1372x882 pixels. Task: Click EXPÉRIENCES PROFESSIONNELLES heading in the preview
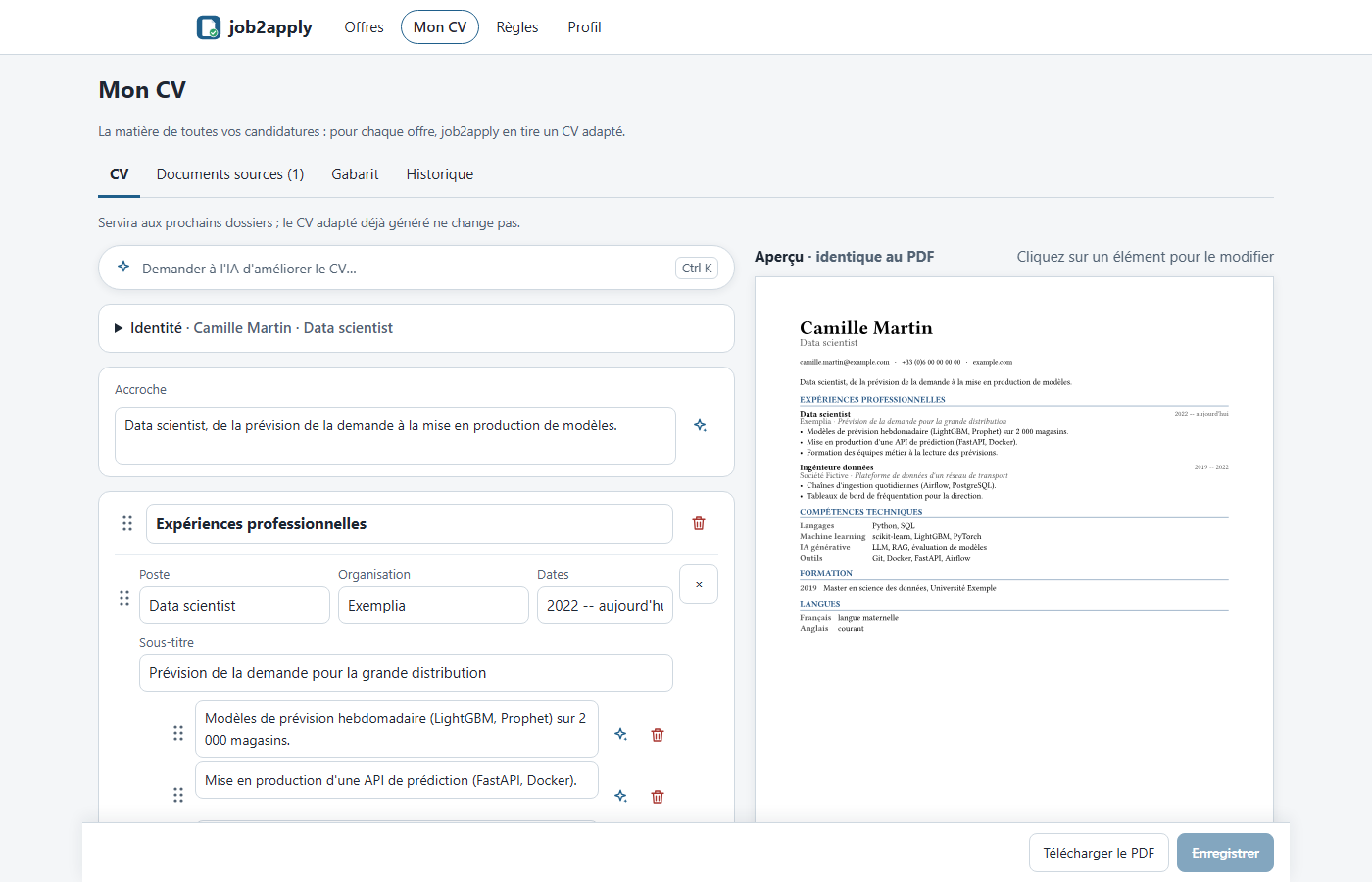(x=872, y=400)
